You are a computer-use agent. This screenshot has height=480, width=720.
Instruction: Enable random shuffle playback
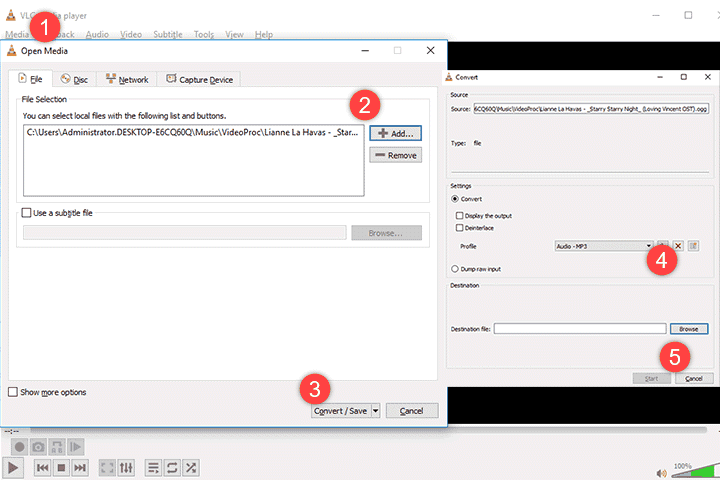(191, 468)
